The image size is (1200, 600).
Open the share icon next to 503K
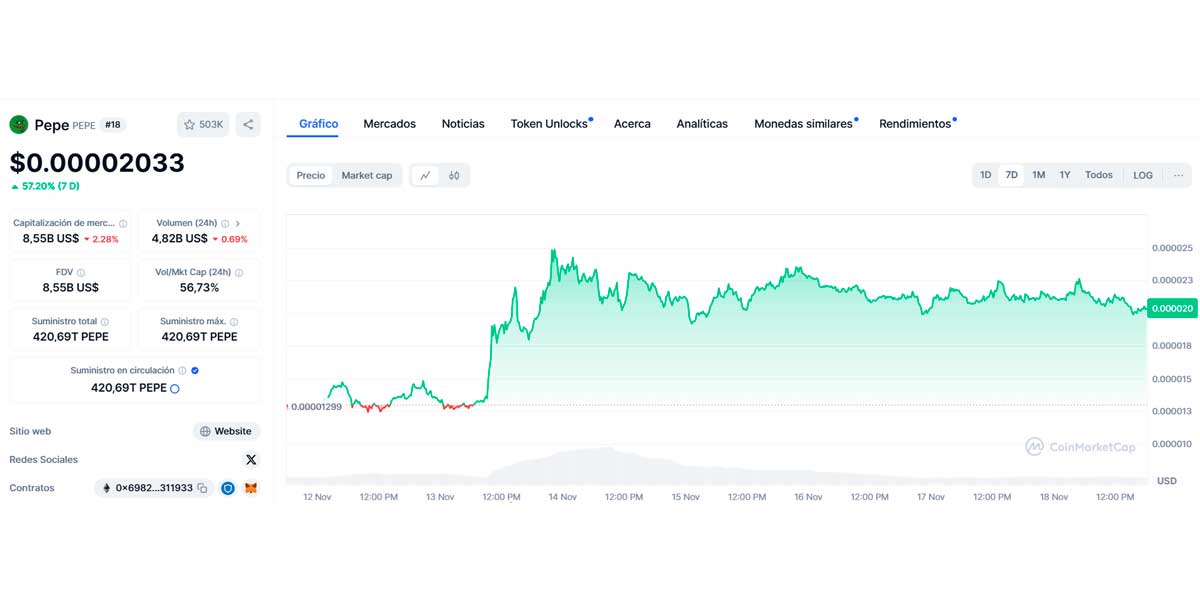pyautogui.click(x=248, y=124)
